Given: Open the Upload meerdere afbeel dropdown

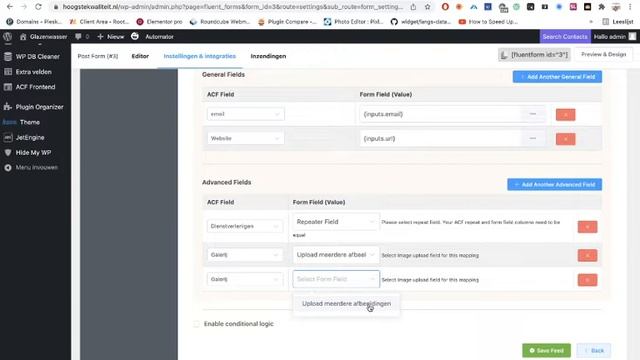Looking at the screenshot, I should point(336,255).
